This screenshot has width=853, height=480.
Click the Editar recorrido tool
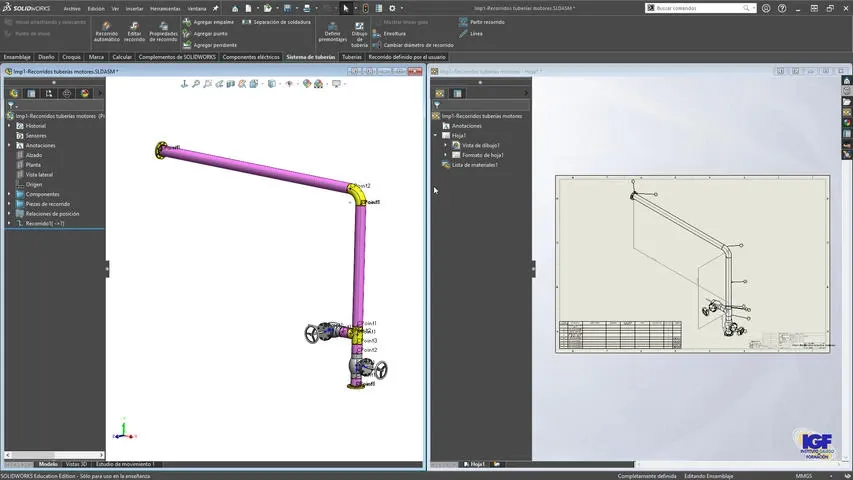[x=134, y=32]
